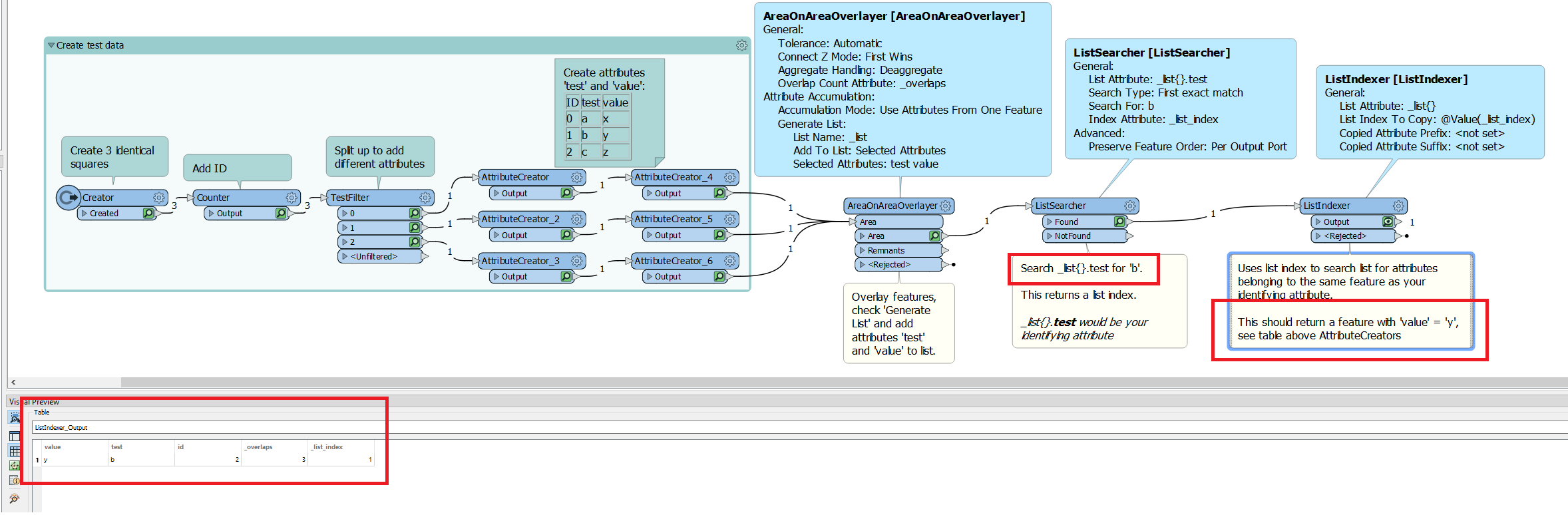Expand AttributeCreator Output port attributes
The width and height of the screenshot is (1568, 515).
tap(496, 193)
